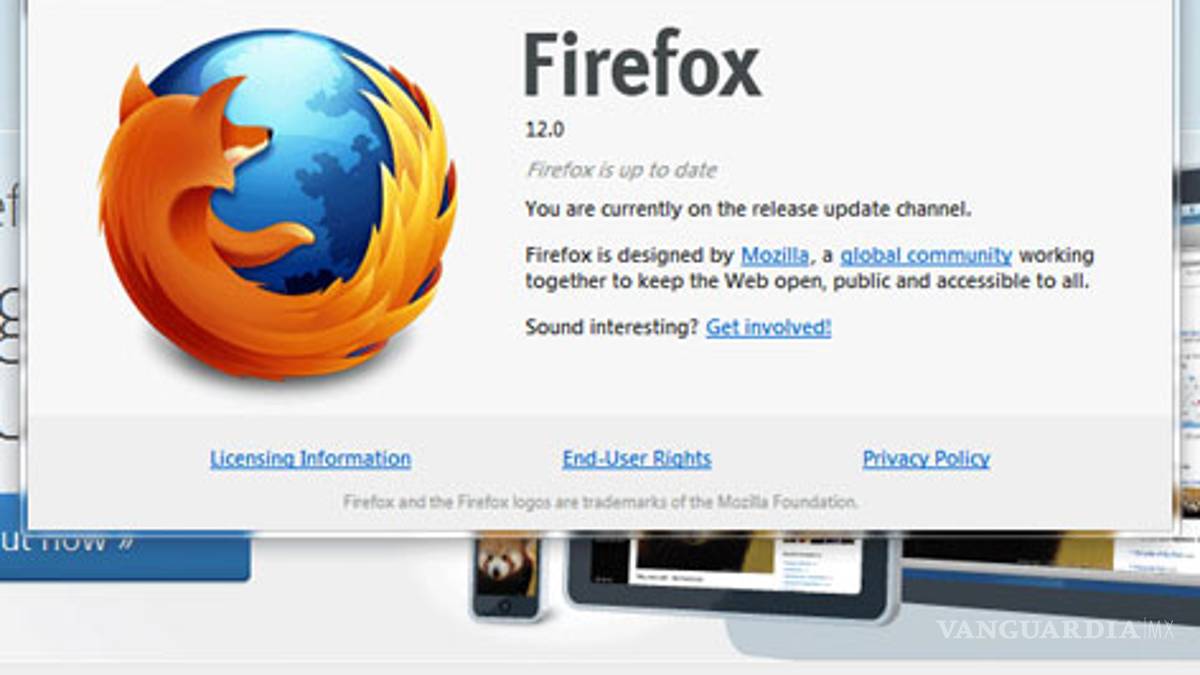Click the 'Sound interesting?' text

pyautogui.click(x=612, y=327)
